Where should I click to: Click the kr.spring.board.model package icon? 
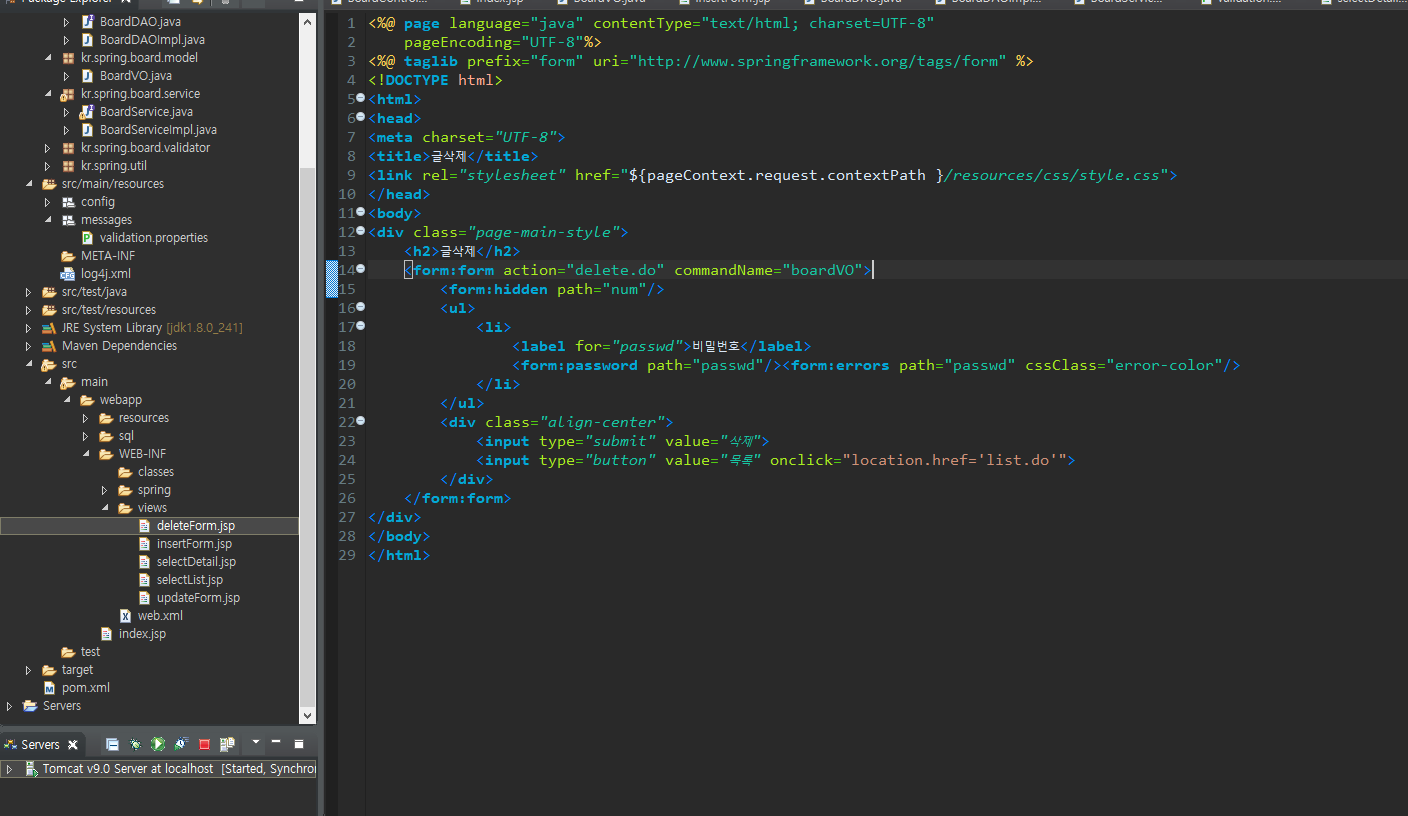click(68, 58)
